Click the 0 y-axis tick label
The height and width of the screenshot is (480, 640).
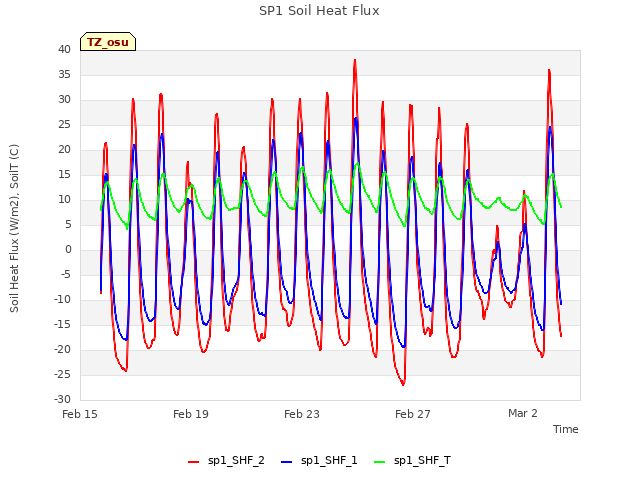68,249
